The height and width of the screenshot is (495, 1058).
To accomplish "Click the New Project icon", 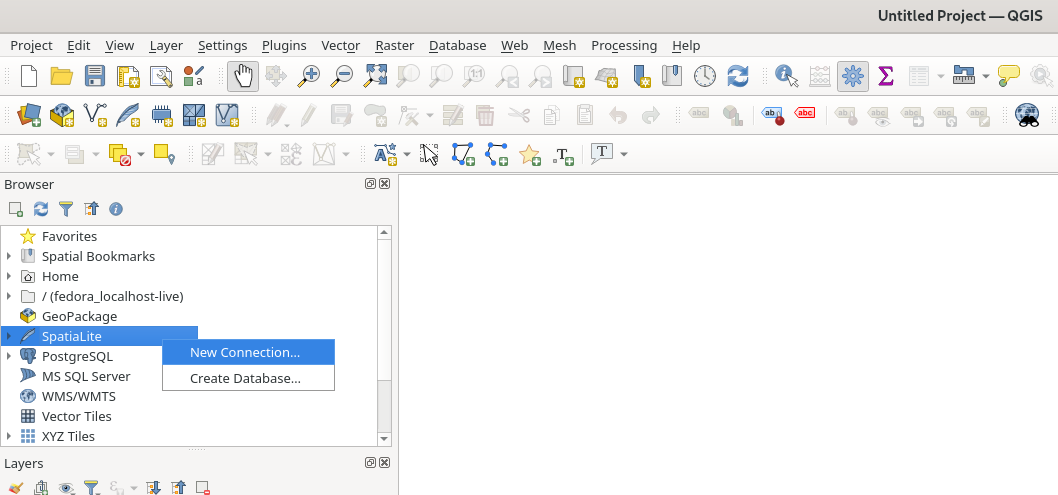I will pyautogui.click(x=28, y=76).
